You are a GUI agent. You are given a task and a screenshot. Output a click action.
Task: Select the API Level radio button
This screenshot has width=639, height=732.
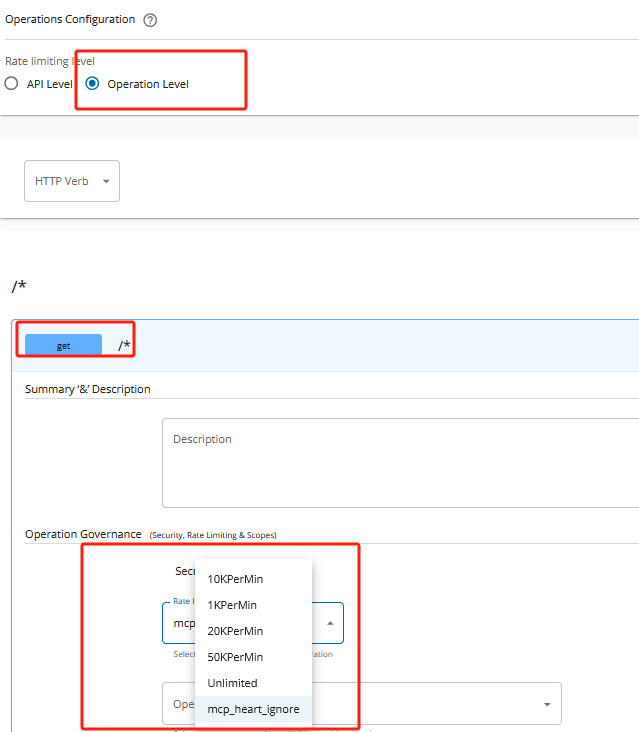11,84
